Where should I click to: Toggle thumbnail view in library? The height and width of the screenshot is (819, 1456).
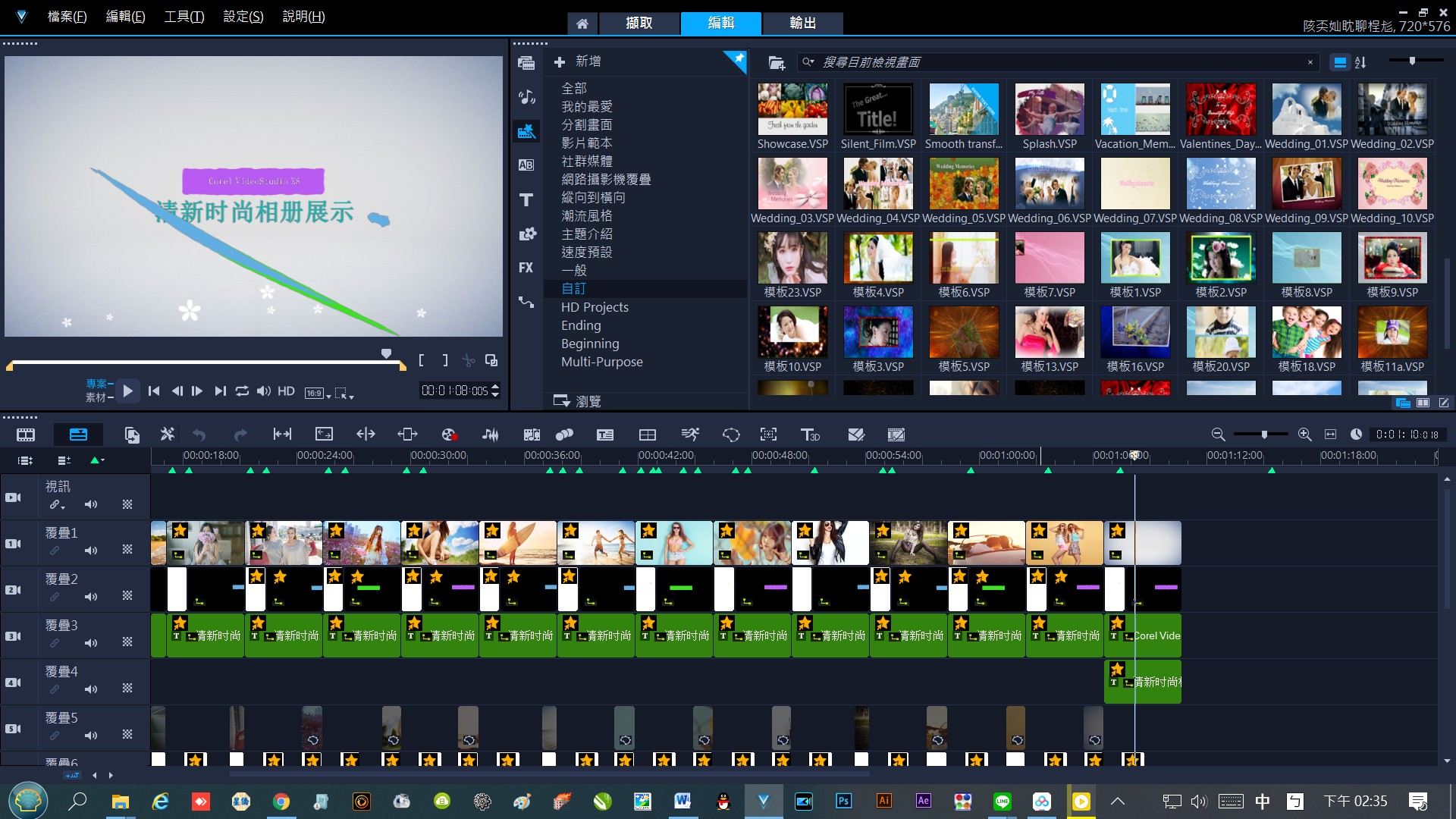click(x=1340, y=62)
